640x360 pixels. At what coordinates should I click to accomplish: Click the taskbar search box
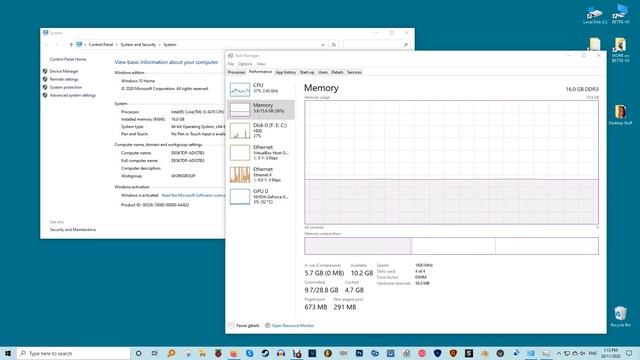(73, 353)
